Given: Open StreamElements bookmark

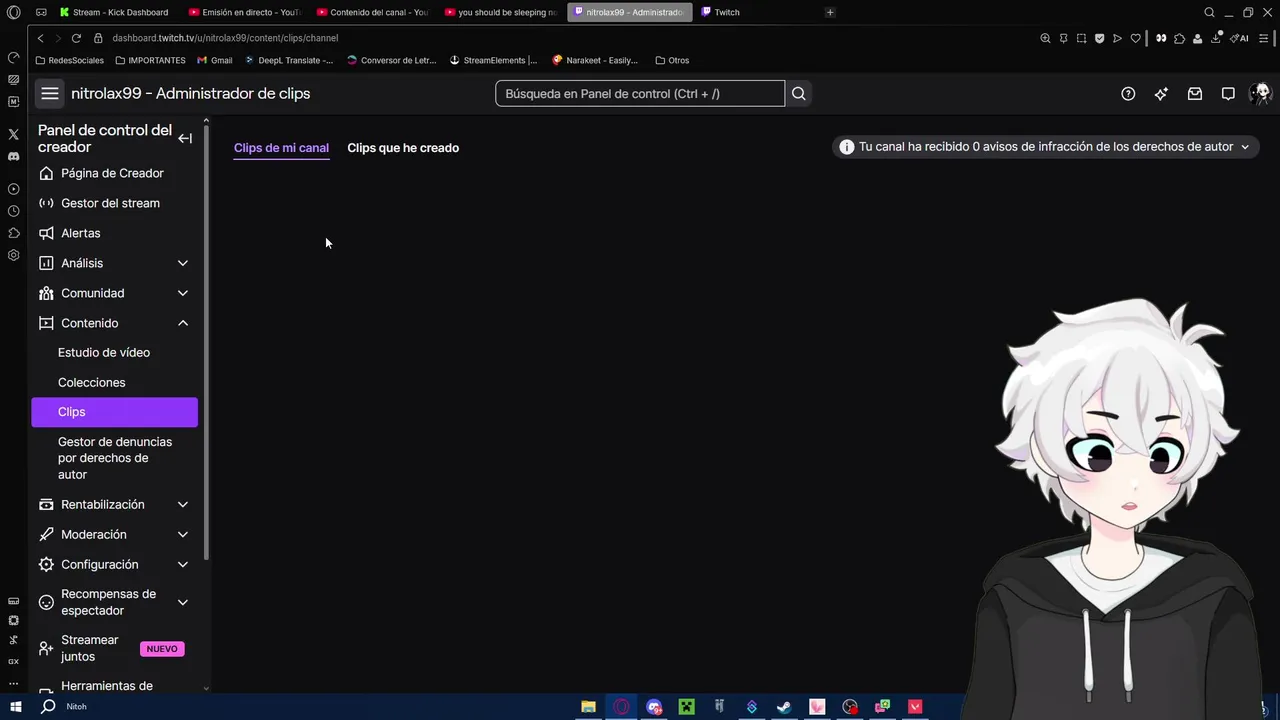Looking at the screenshot, I should click(494, 60).
